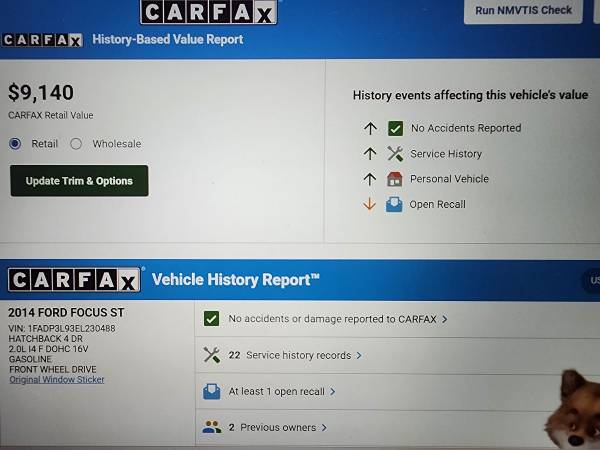Click the Run NMVTIS Check button
The width and height of the screenshot is (600, 450).
pos(524,11)
